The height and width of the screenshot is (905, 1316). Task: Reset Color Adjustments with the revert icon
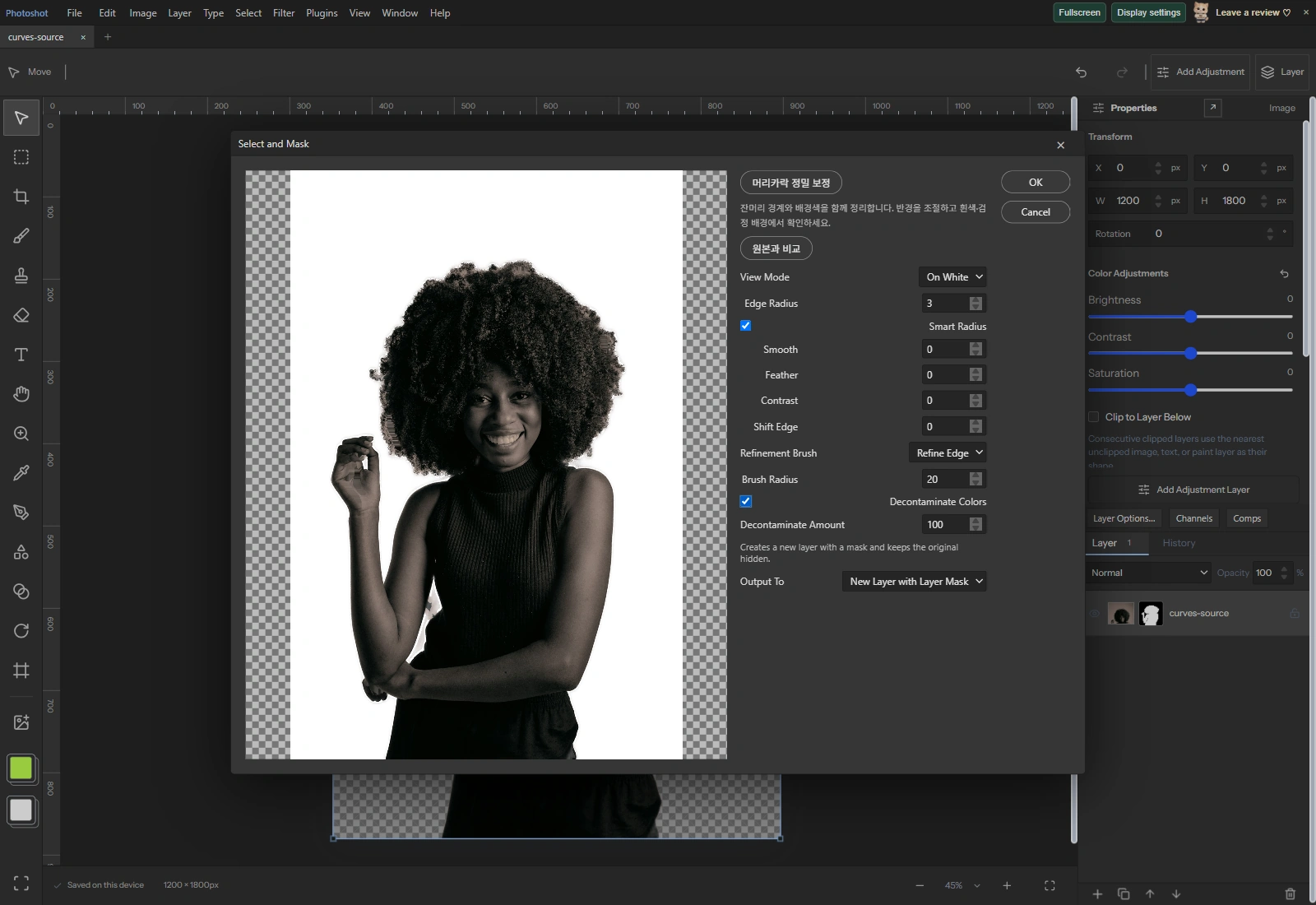[x=1284, y=273]
